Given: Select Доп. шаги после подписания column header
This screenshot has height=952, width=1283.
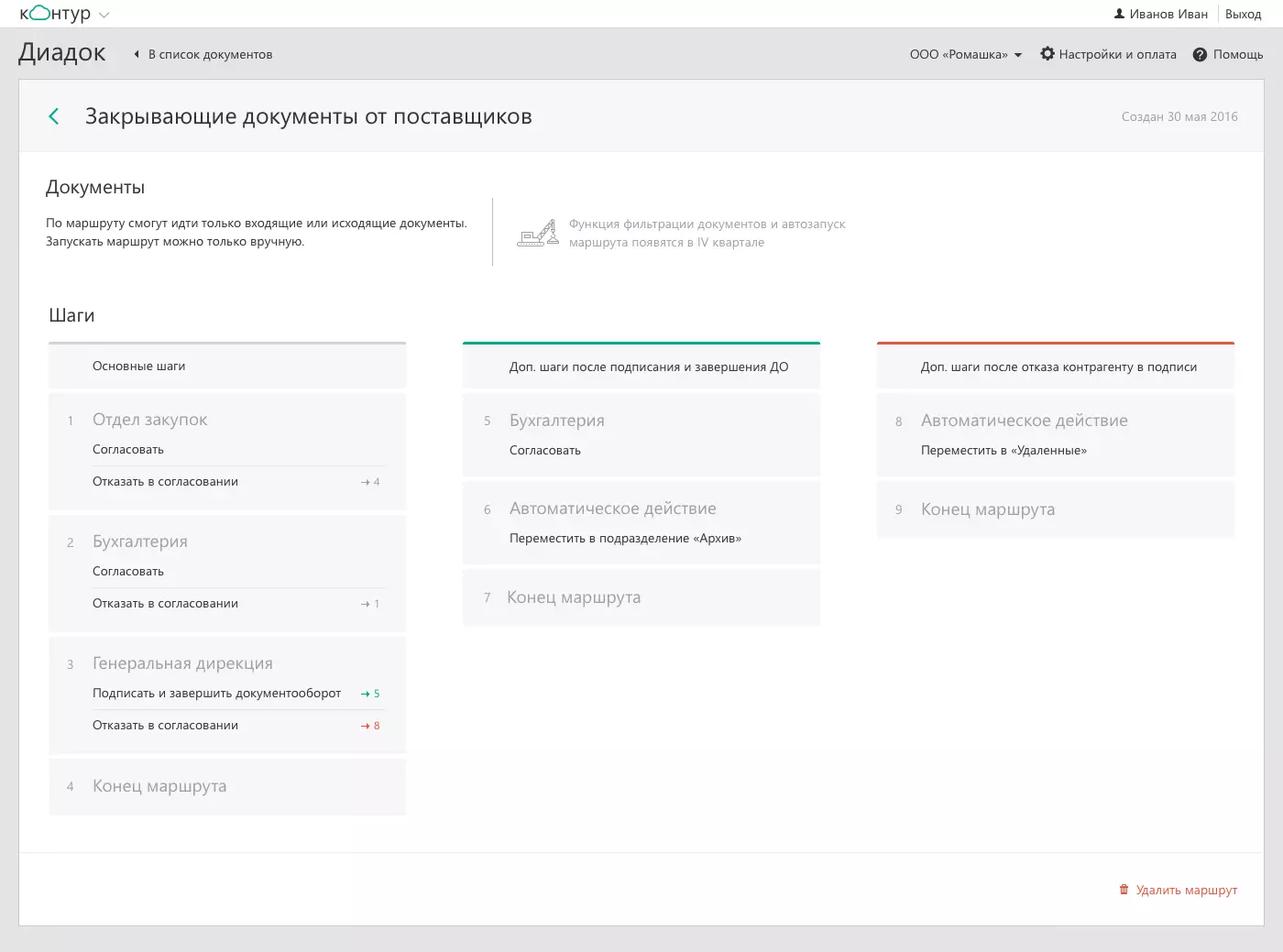Looking at the screenshot, I should [x=641, y=366].
